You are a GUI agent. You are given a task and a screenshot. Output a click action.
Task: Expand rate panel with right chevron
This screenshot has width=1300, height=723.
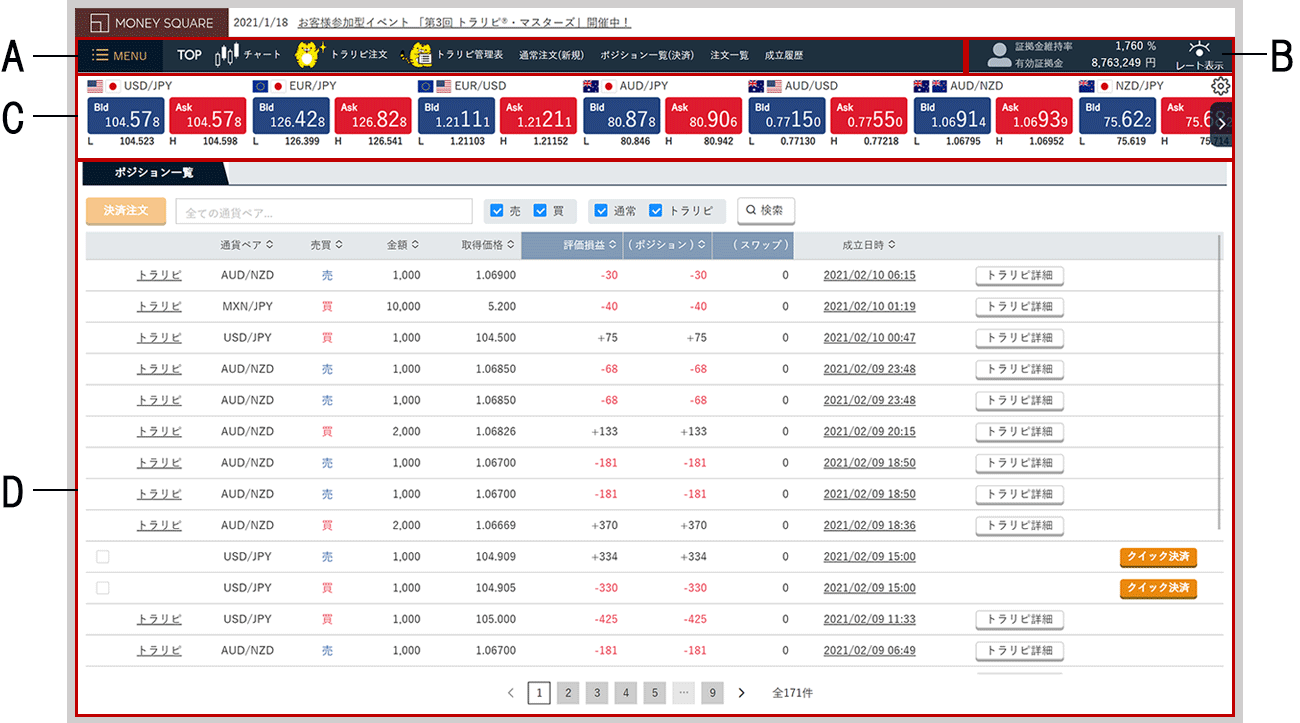(x=1220, y=124)
